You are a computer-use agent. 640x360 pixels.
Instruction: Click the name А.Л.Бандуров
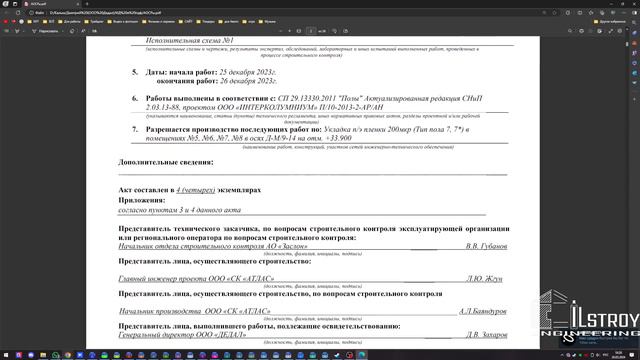click(483, 311)
